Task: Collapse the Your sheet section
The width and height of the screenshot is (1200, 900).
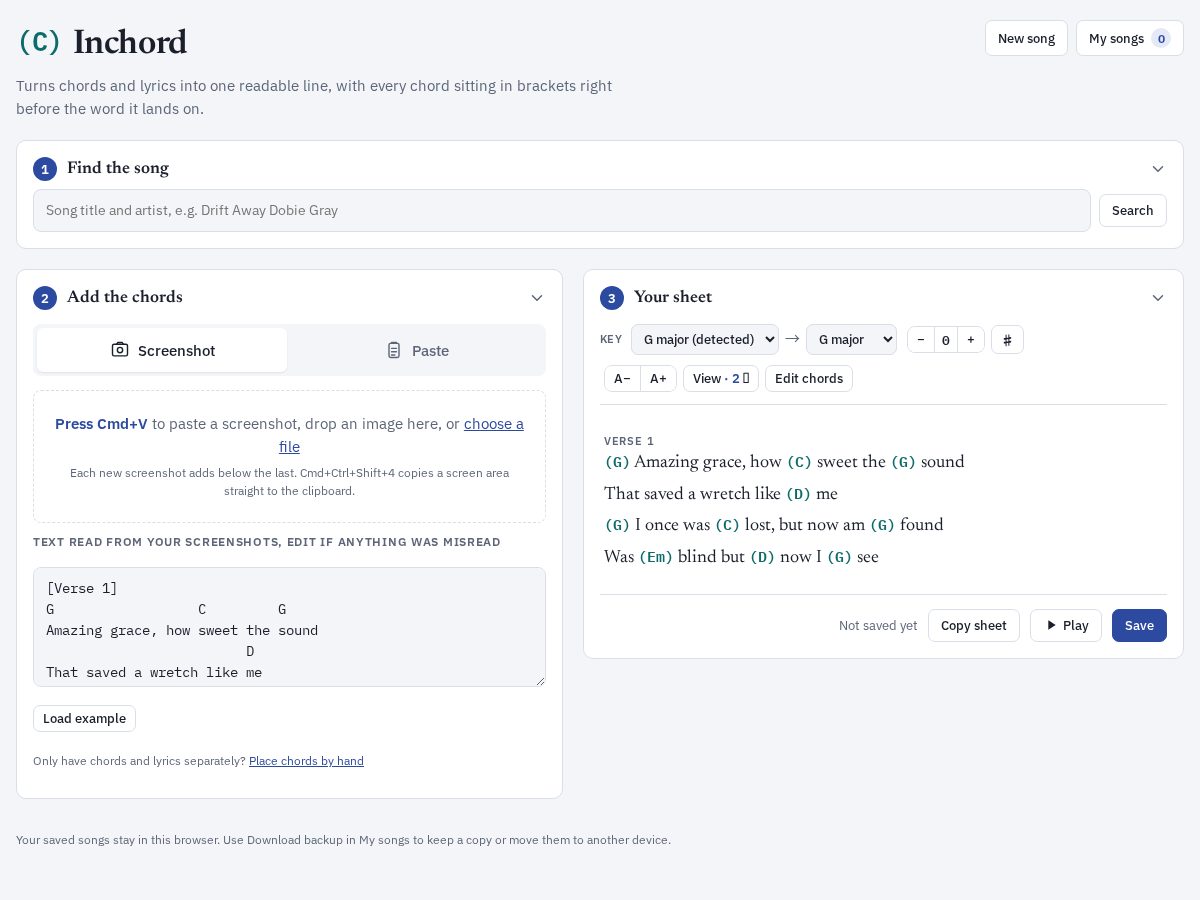Action: pos(1158,298)
